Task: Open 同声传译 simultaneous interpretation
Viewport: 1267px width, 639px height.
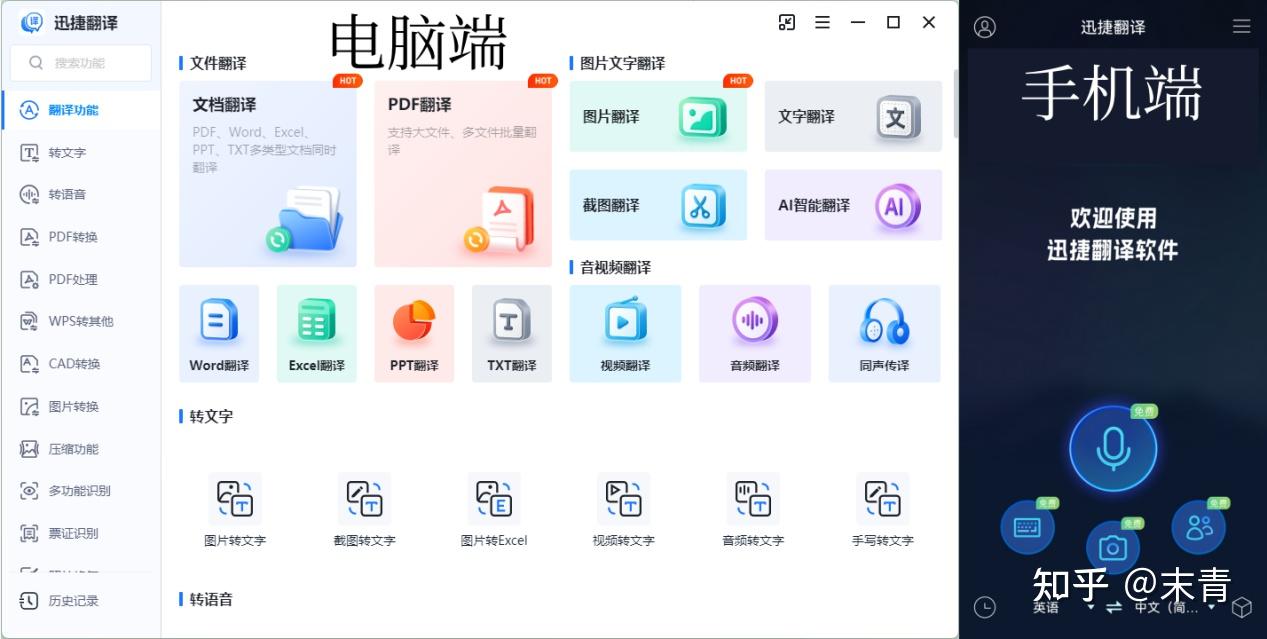Action: (884, 334)
